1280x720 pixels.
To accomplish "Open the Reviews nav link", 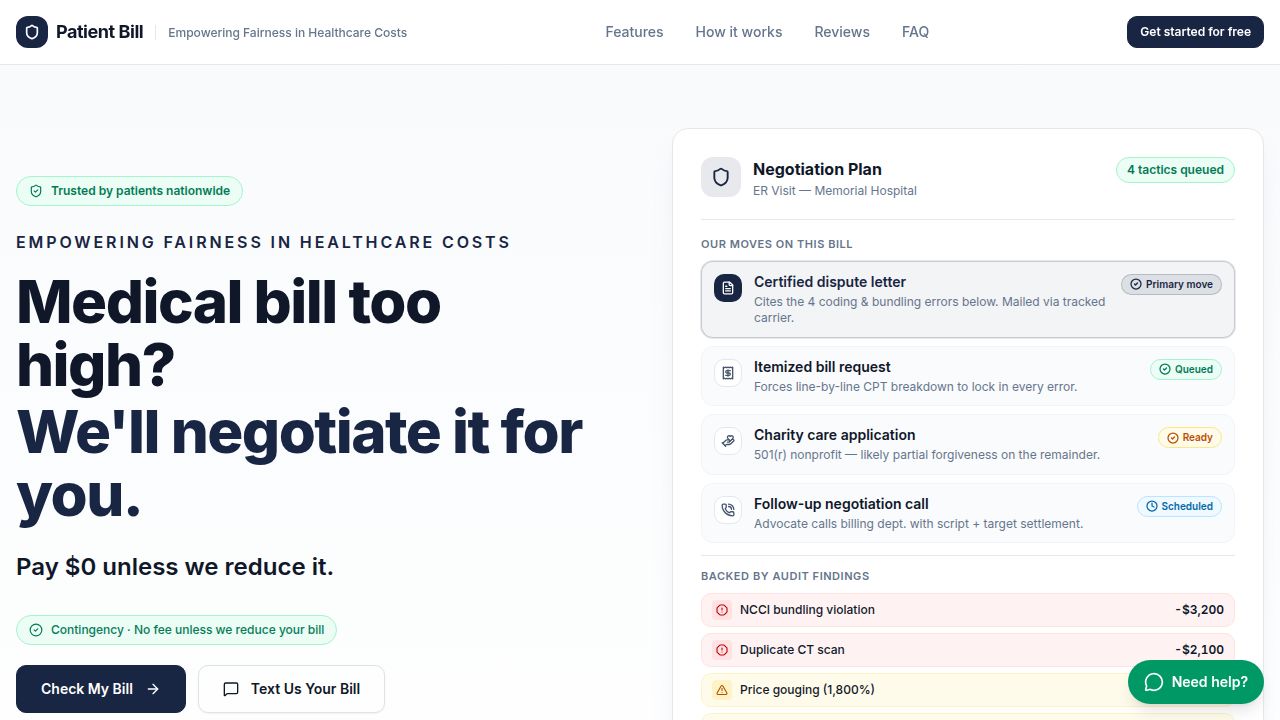I will click(x=842, y=32).
